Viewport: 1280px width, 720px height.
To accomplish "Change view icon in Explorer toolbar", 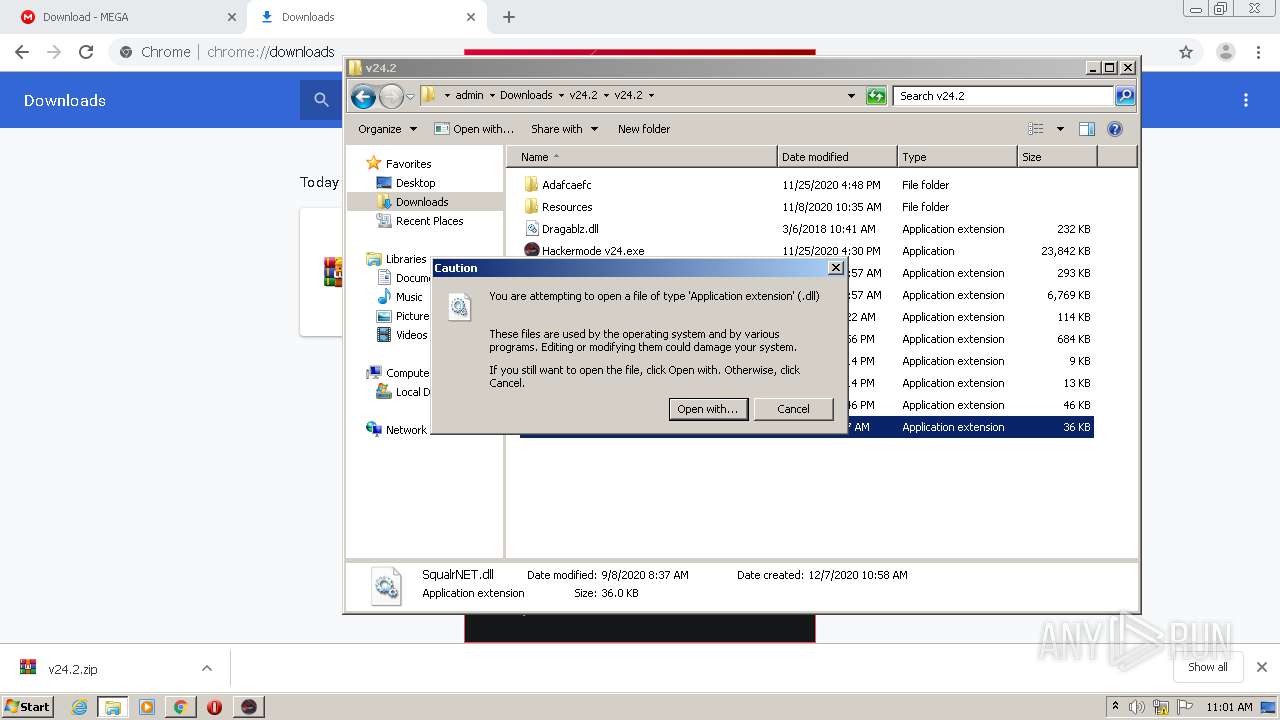I will pos(1036,129).
